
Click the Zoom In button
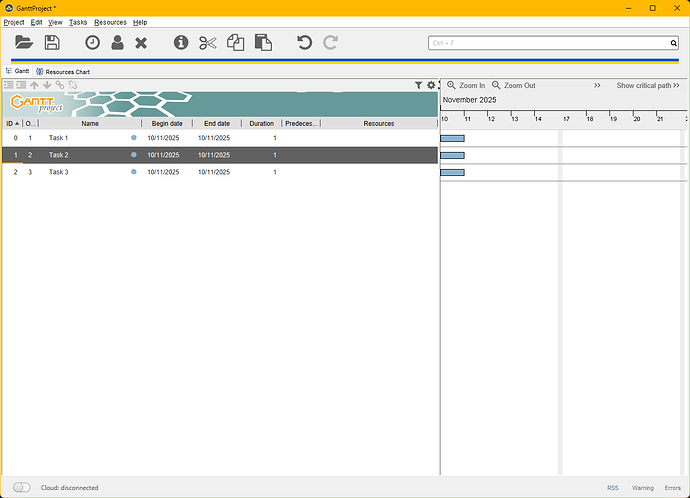click(x=466, y=86)
